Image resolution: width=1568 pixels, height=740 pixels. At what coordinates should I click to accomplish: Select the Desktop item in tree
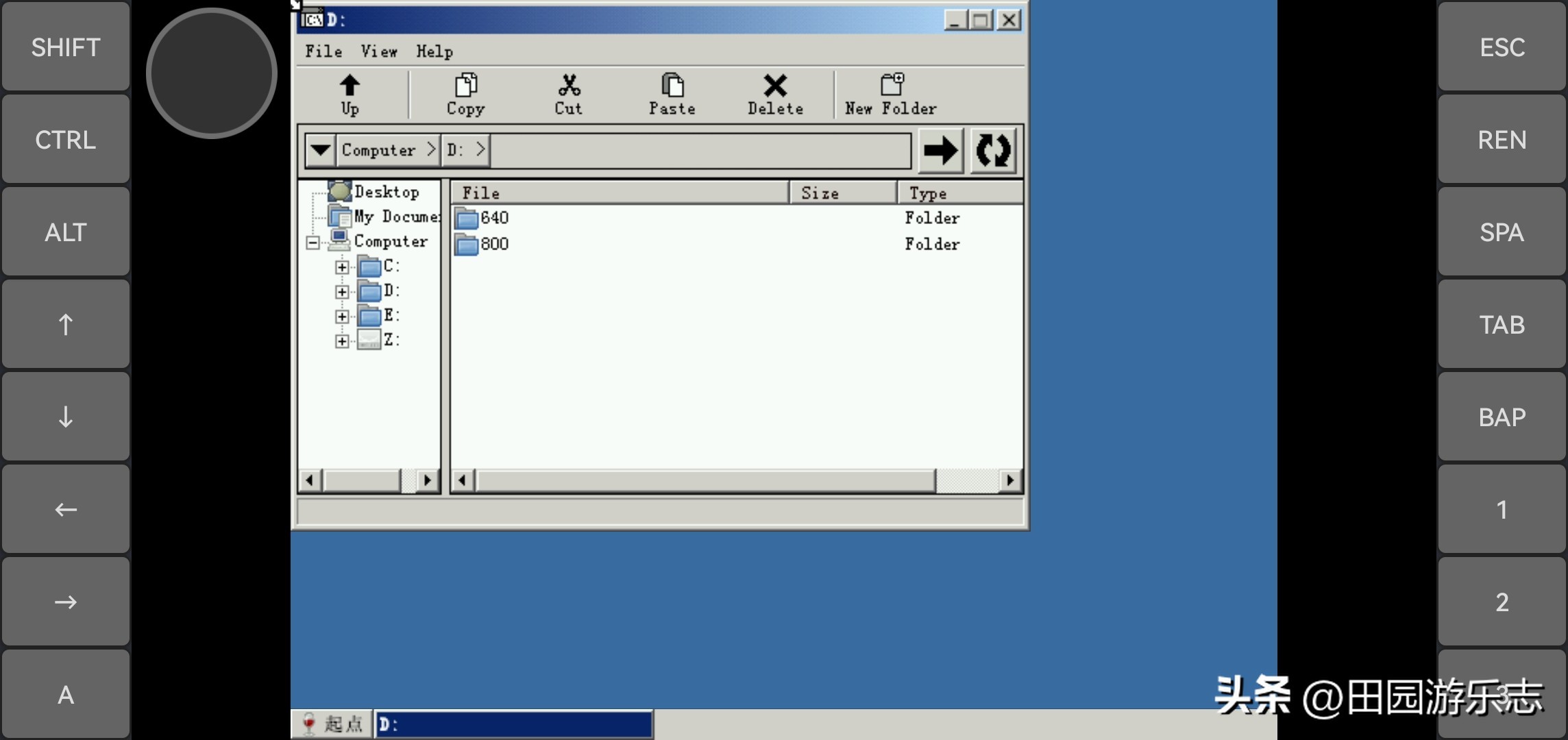386,192
